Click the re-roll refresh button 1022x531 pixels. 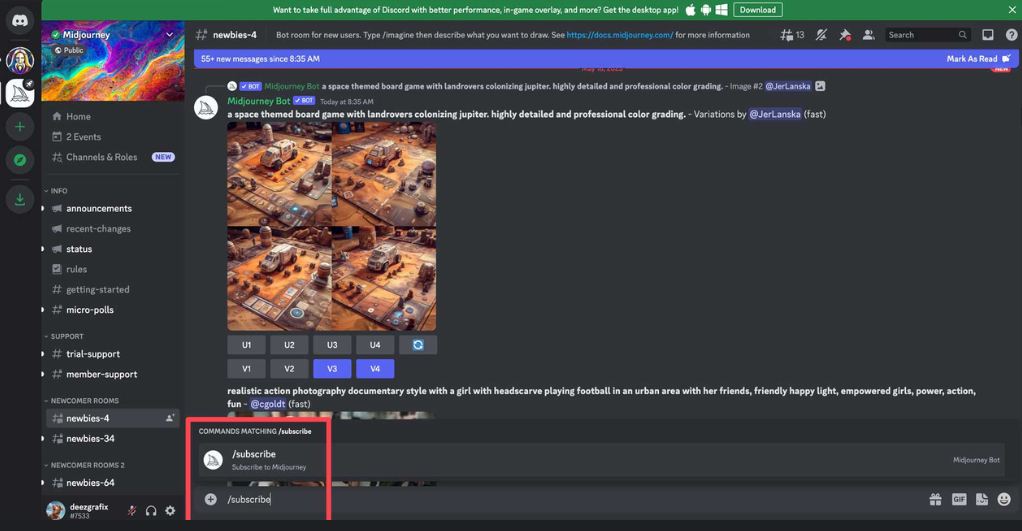pyautogui.click(x=418, y=345)
